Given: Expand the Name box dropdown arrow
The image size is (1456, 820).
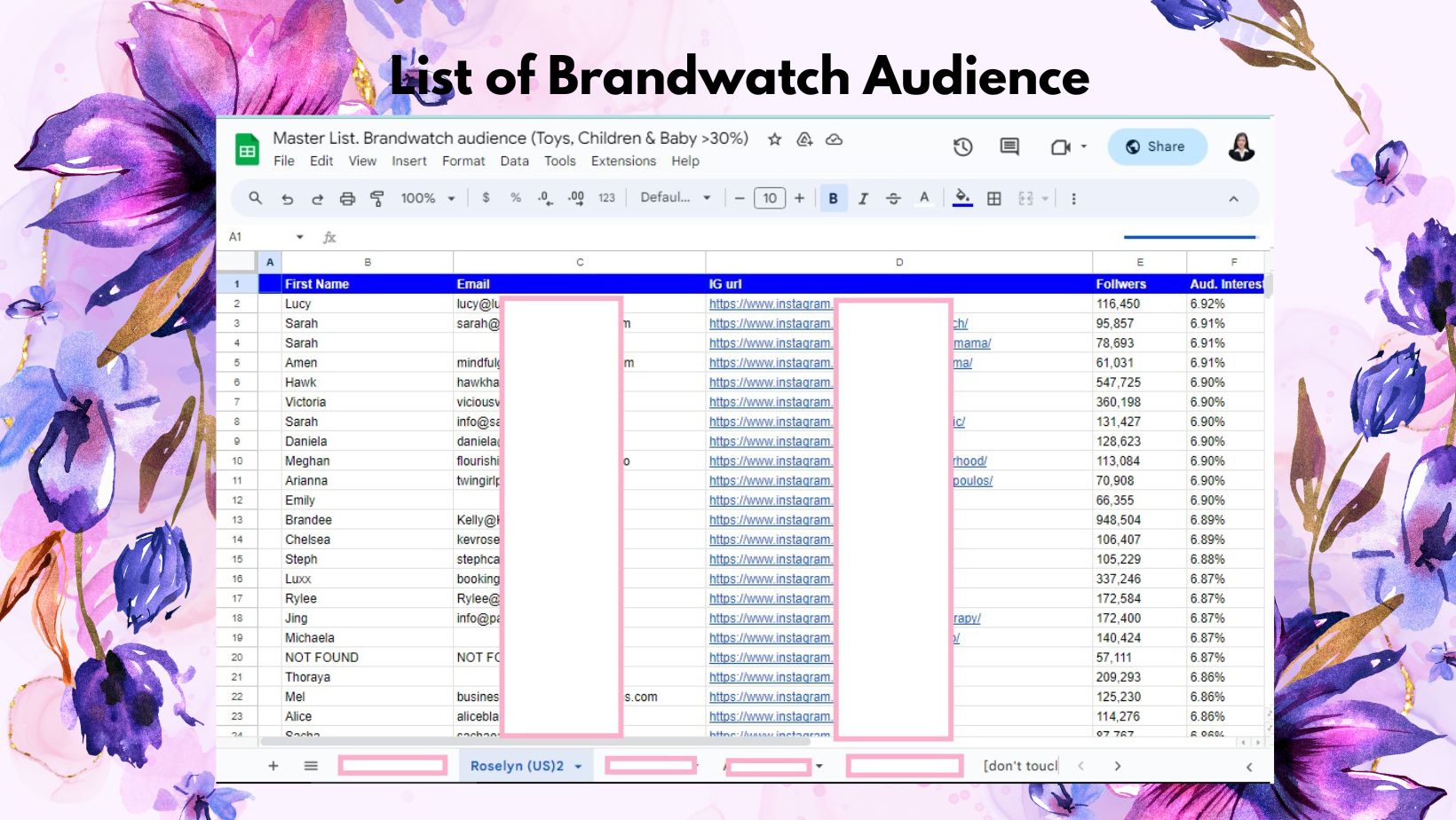Looking at the screenshot, I should coord(300,237).
